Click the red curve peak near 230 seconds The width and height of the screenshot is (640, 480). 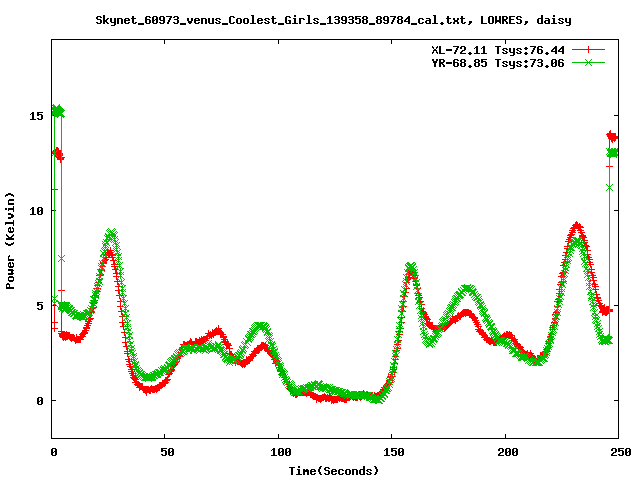click(x=577, y=227)
